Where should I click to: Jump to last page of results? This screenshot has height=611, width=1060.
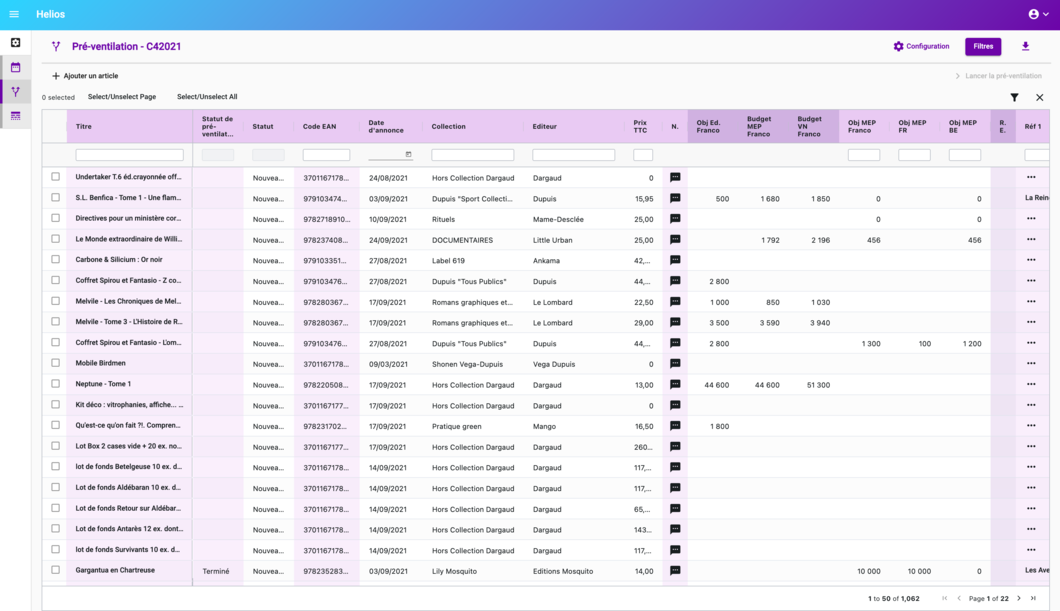[x=1034, y=598]
